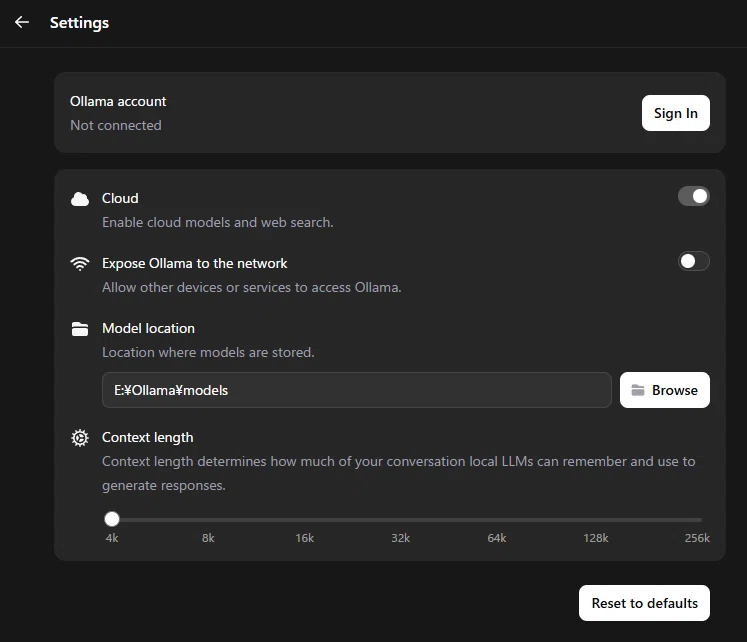
Task: Click the 'Cloud' setting label
Action: (120, 198)
